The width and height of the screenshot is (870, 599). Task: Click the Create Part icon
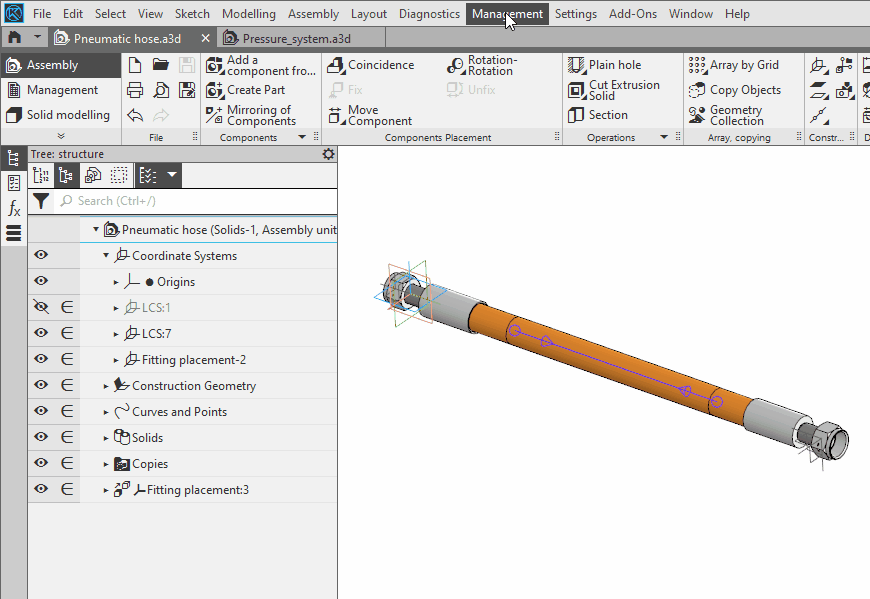tap(214, 90)
